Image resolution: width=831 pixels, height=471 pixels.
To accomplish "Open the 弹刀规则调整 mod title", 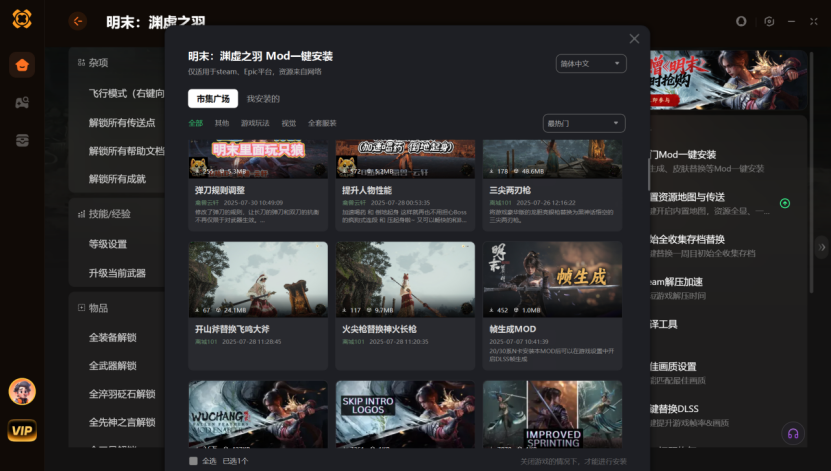I will coord(219,190).
